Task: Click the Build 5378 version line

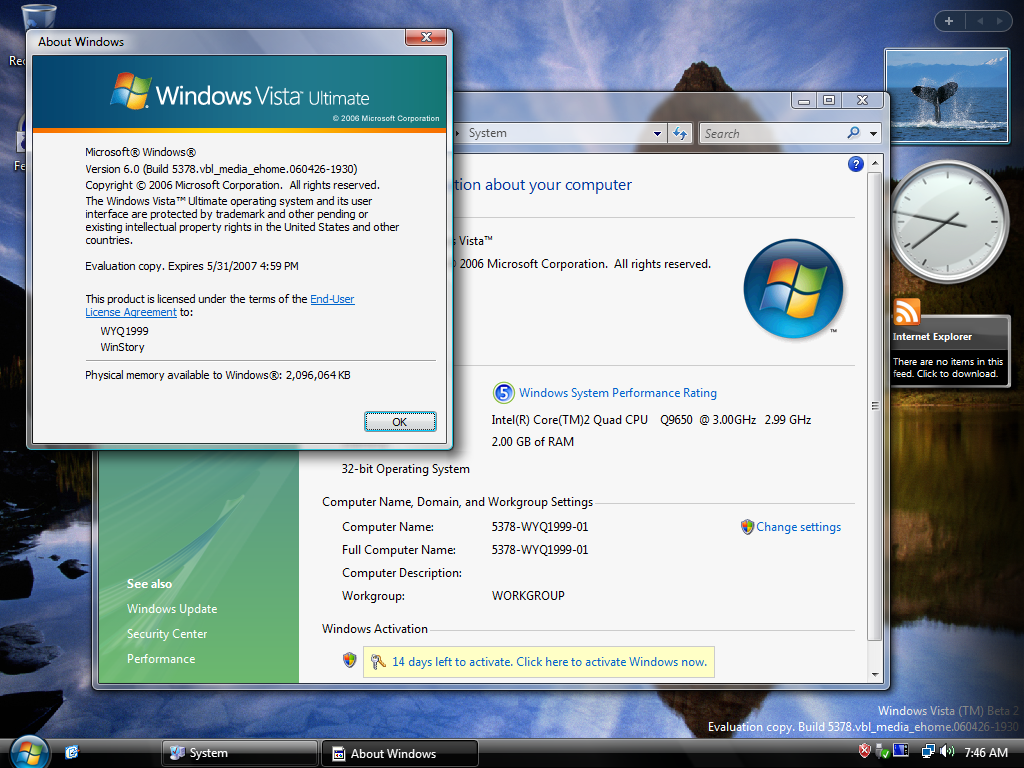Action: 221,168
